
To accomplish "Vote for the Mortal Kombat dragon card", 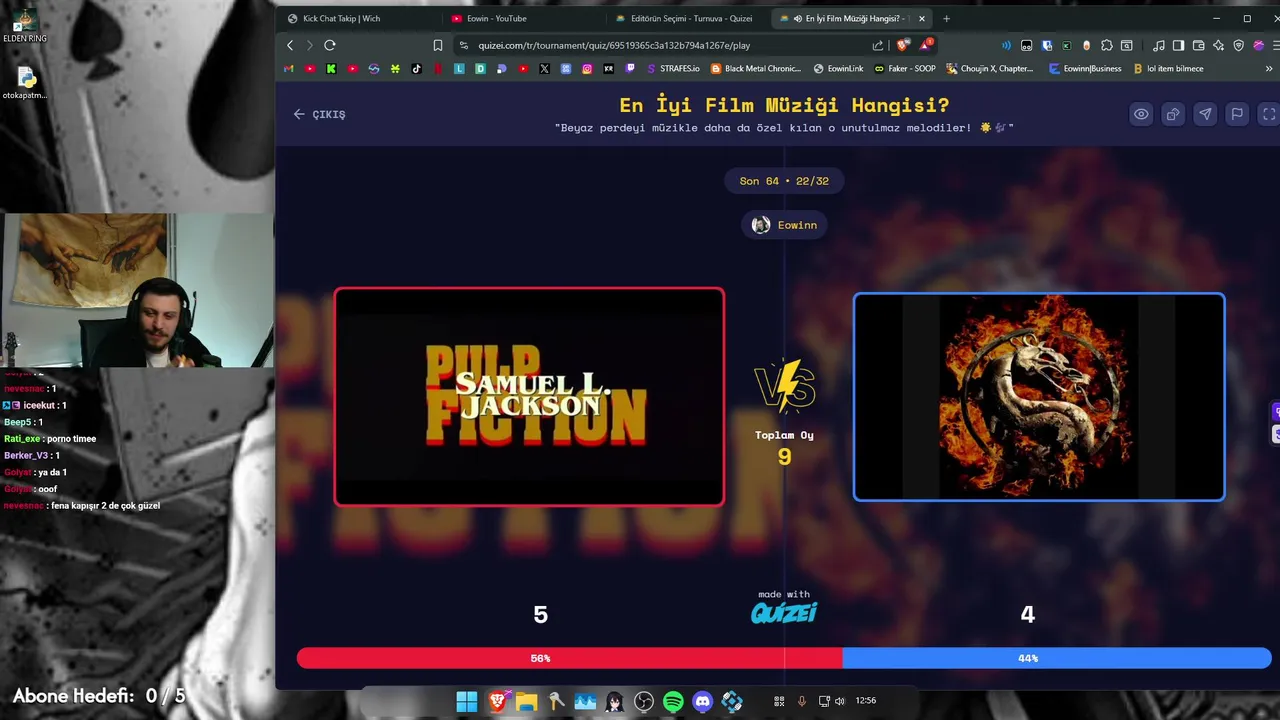I will pyautogui.click(x=1039, y=397).
